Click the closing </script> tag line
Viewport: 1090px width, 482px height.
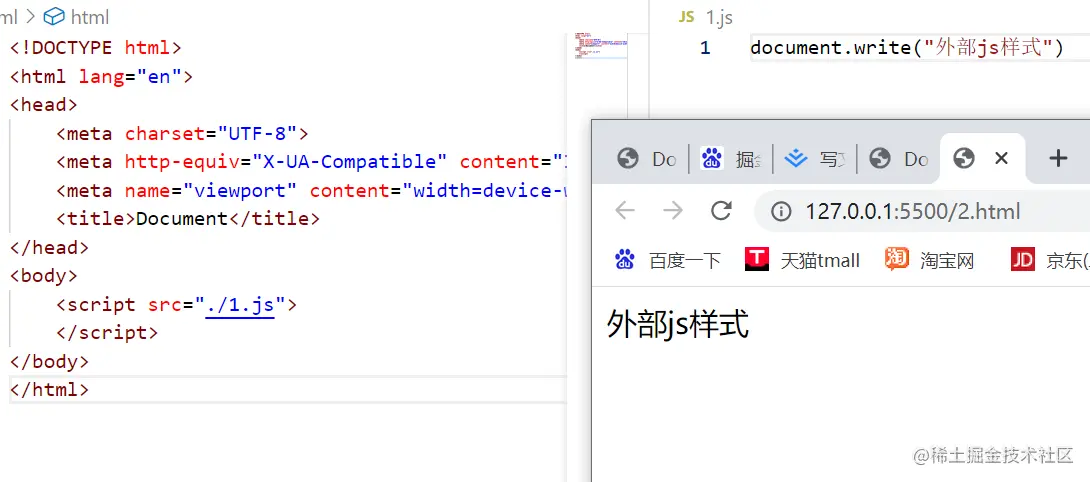coord(107,332)
